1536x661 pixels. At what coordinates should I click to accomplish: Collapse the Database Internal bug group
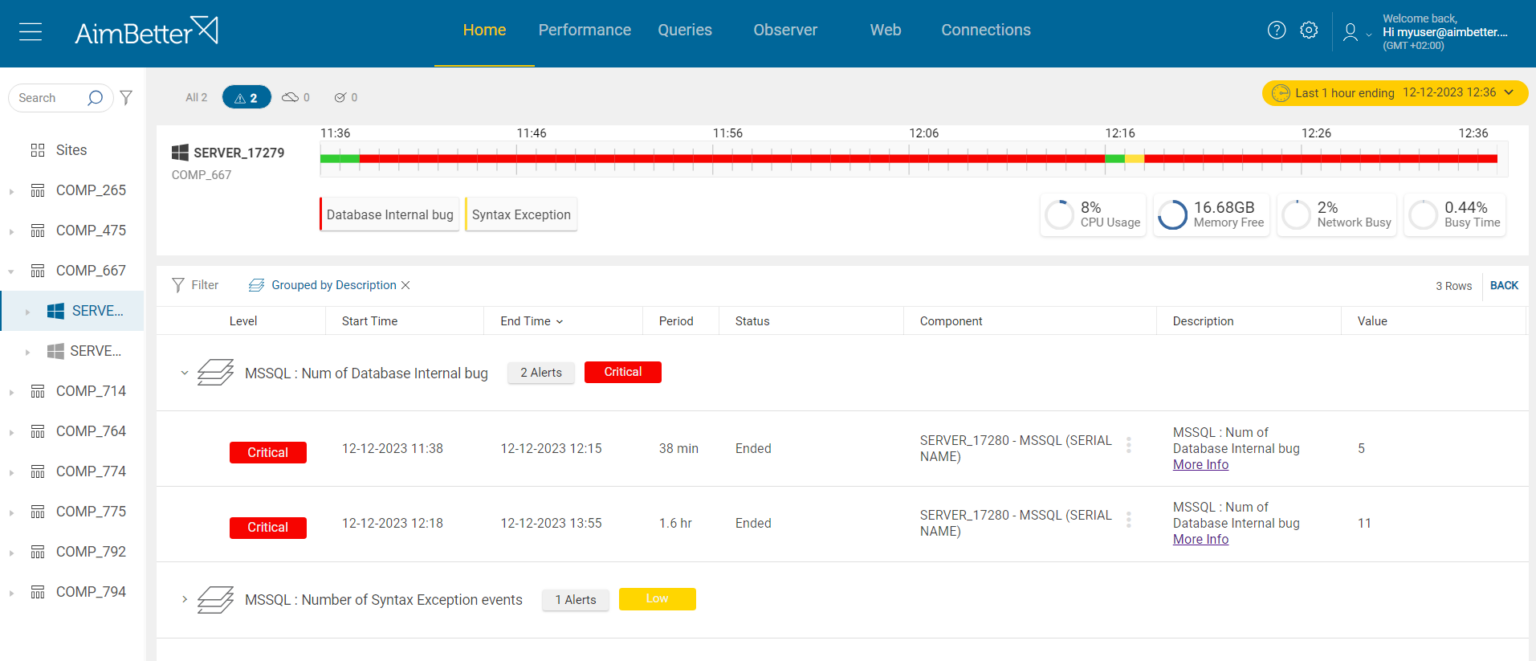(x=184, y=373)
